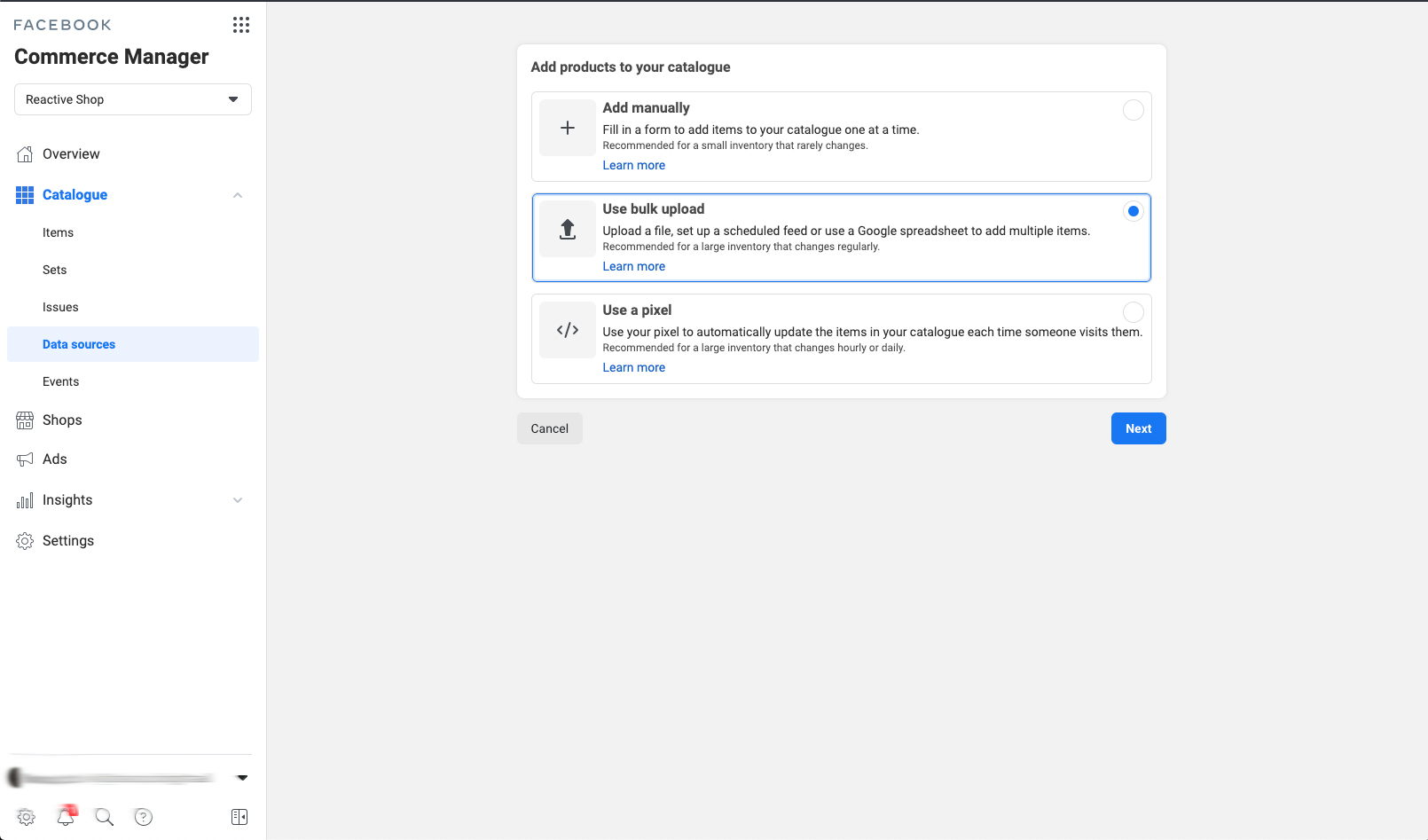The image size is (1428, 840).
Task: Open Learn more under Use a pixel
Action: (x=634, y=367)
